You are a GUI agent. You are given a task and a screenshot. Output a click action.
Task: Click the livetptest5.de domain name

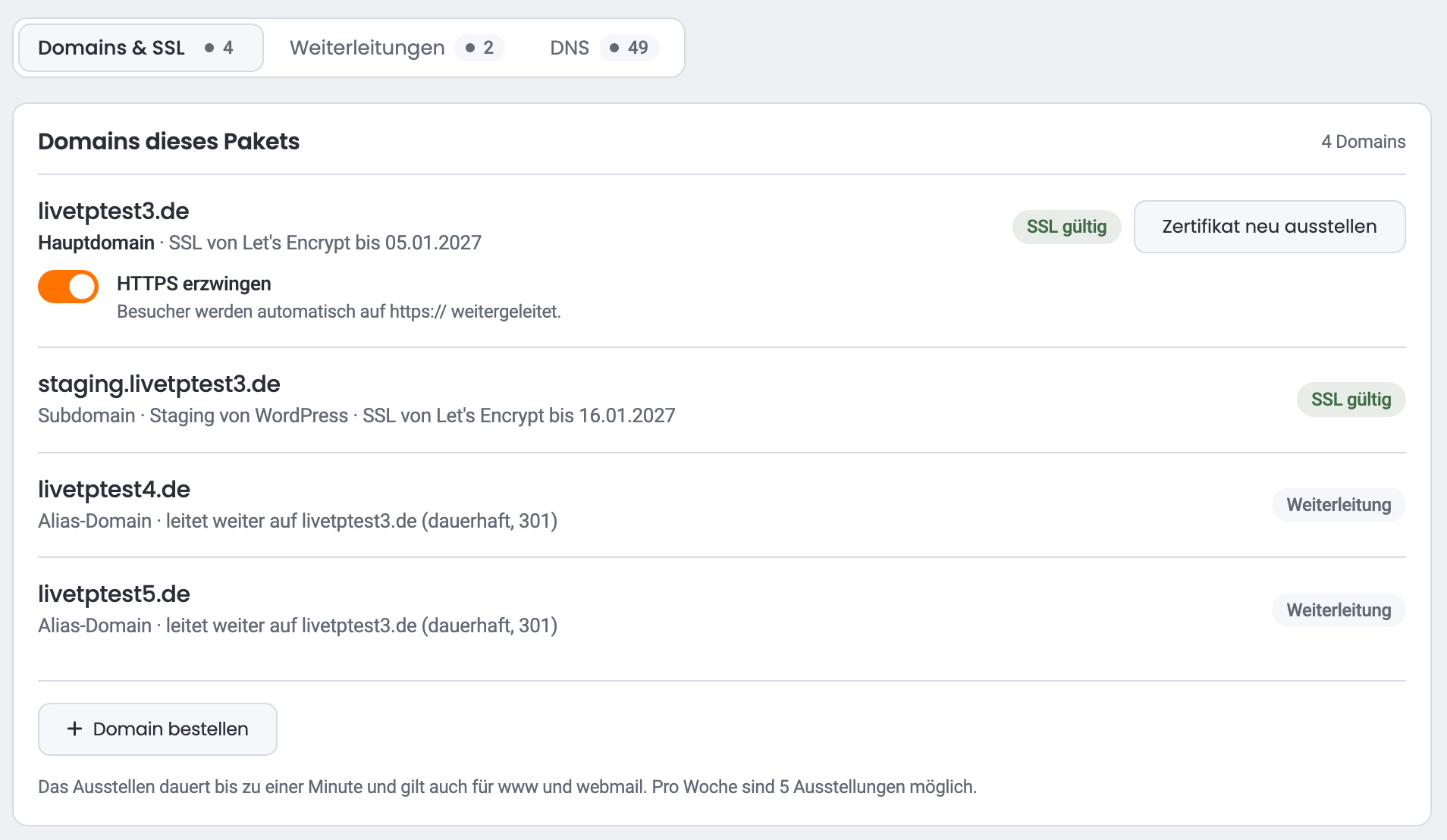[114, 594]
